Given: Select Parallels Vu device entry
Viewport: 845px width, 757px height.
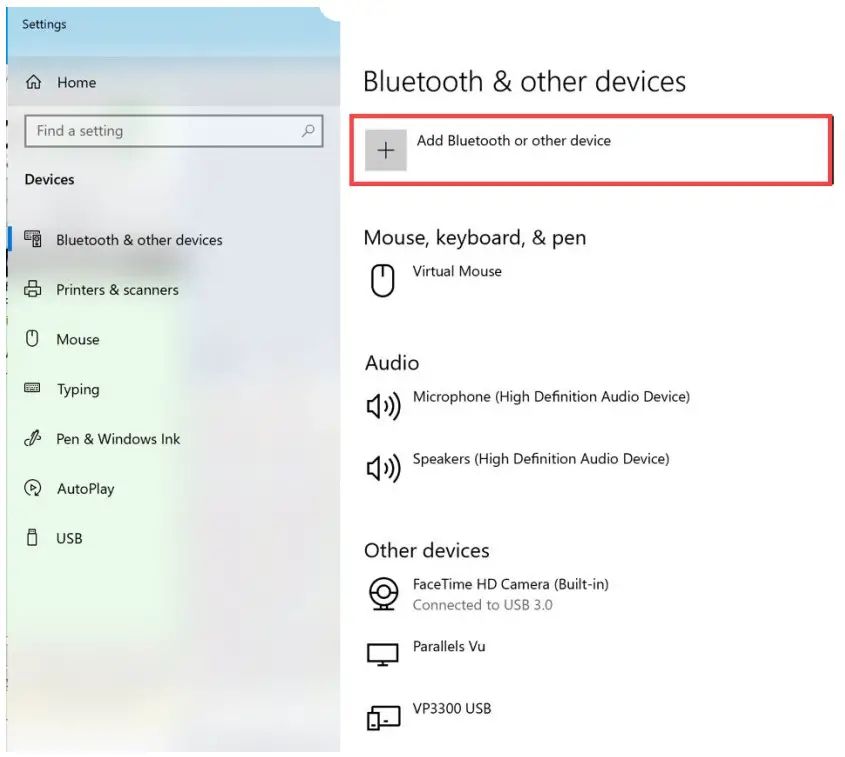Looking at the screenshot, I should (x=449, y=646).
